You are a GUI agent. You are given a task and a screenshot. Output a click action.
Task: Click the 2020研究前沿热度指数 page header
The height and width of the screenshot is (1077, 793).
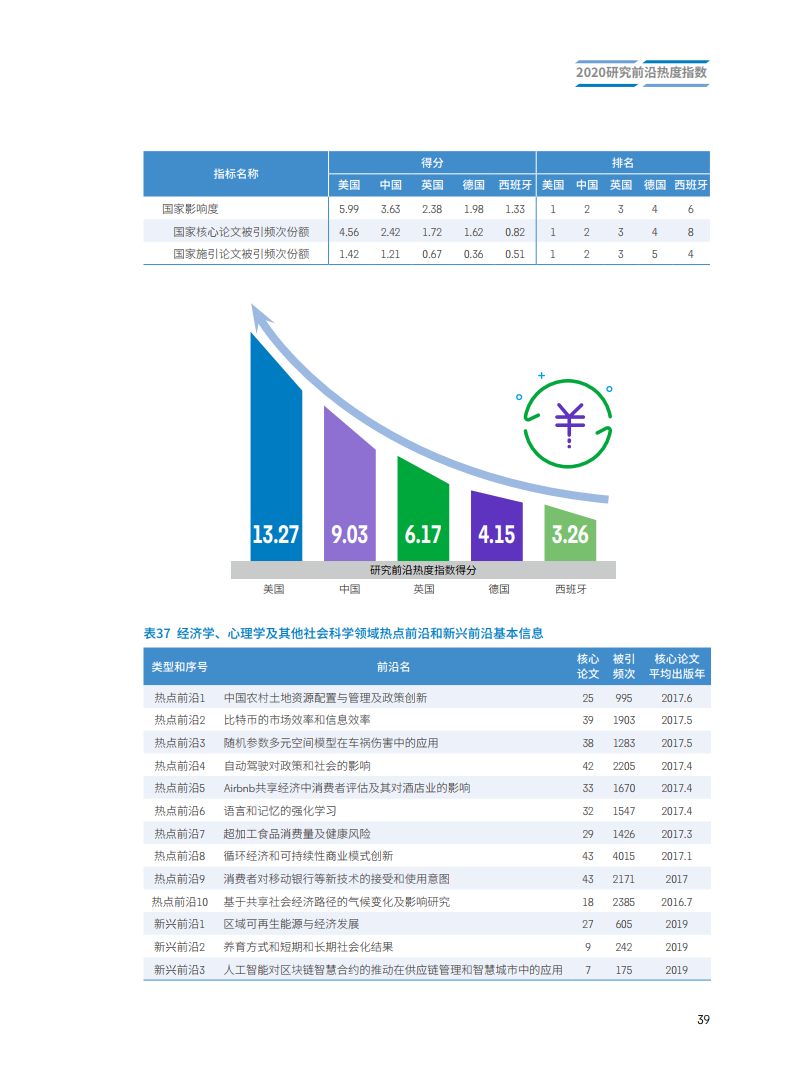[x=642, y=73]
